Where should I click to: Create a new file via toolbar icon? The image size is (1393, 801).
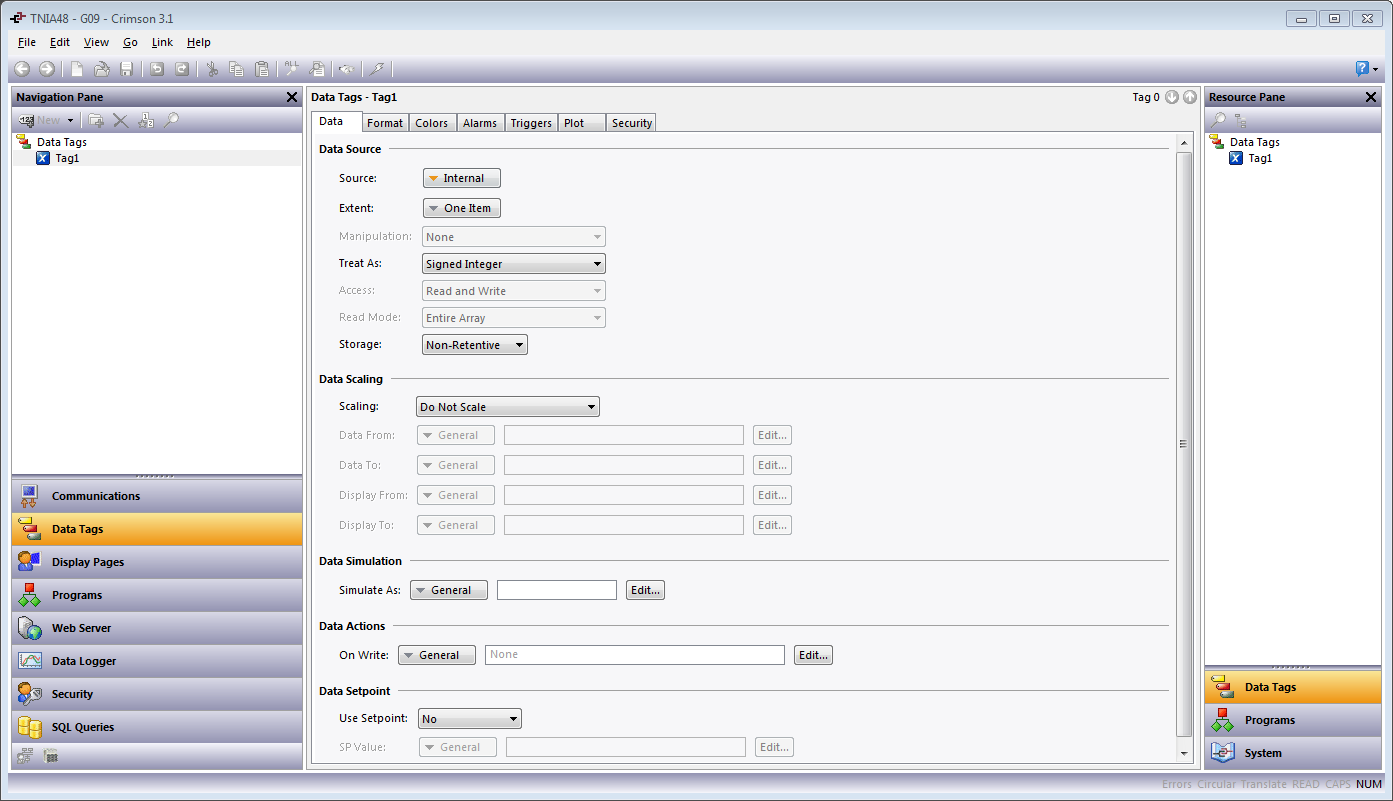click(x=76, y=69)
